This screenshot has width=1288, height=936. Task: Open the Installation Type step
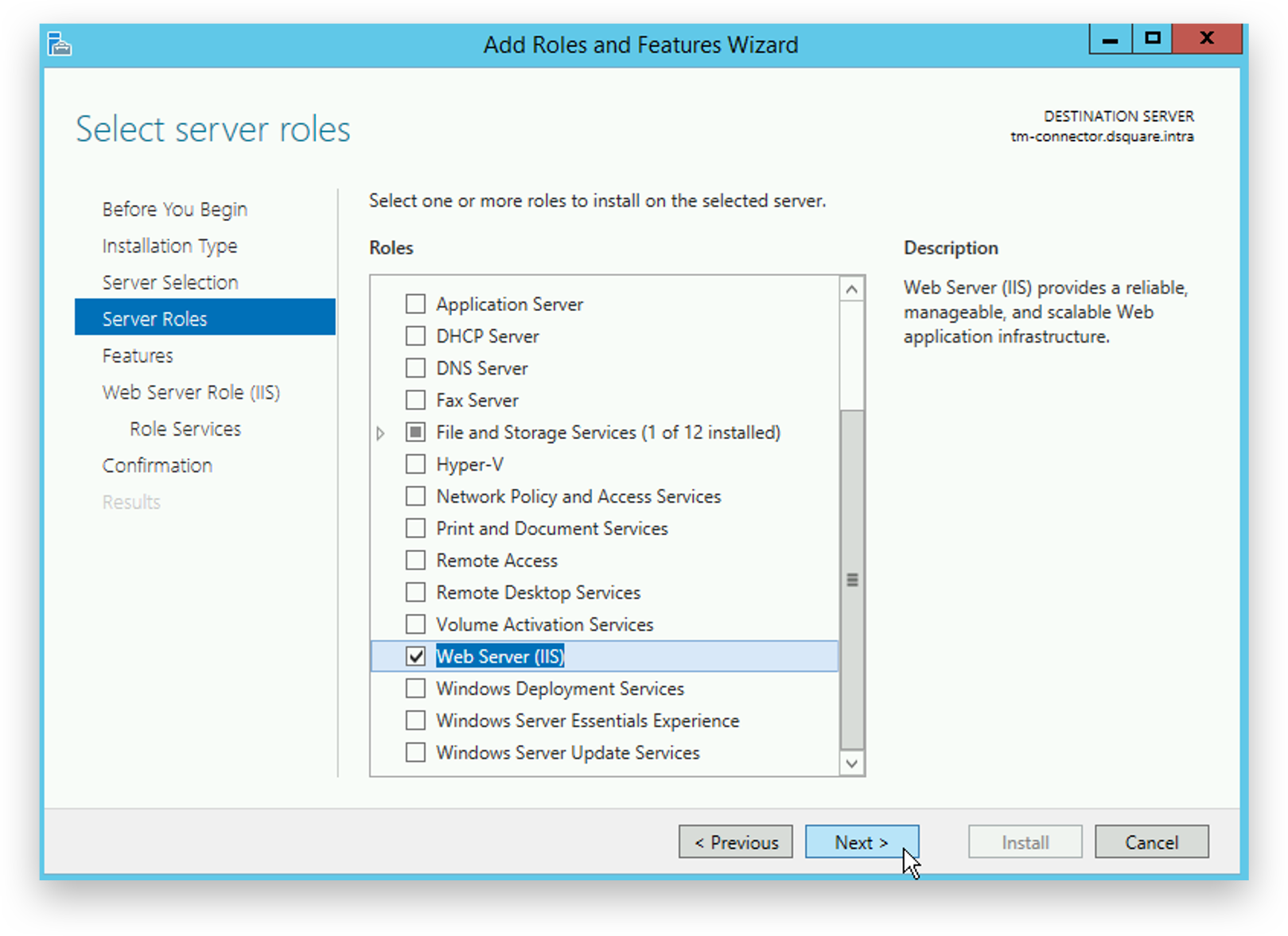[169, 246]
